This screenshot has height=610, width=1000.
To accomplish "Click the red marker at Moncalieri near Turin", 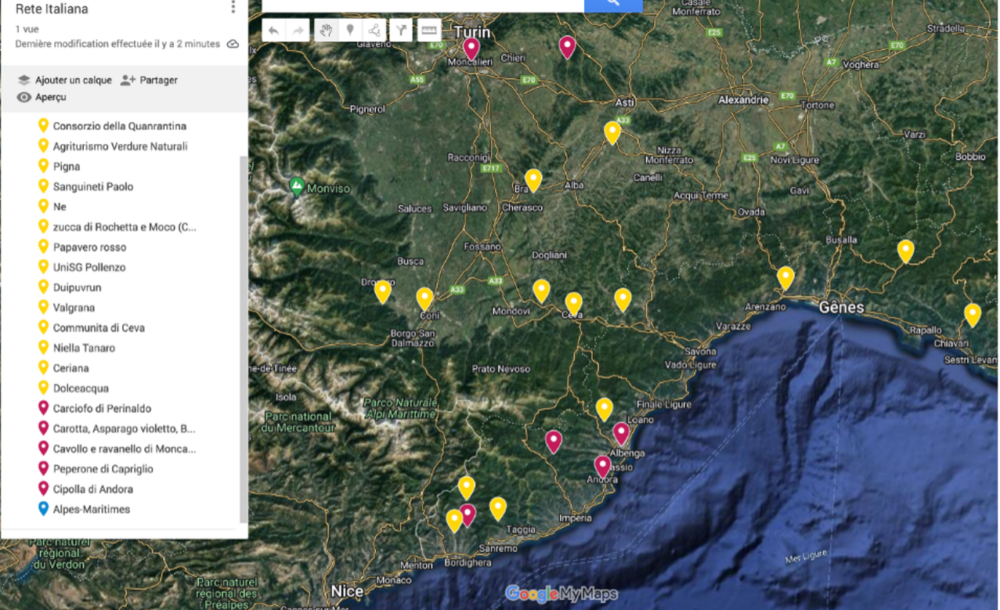I will (x=471, y=48).
